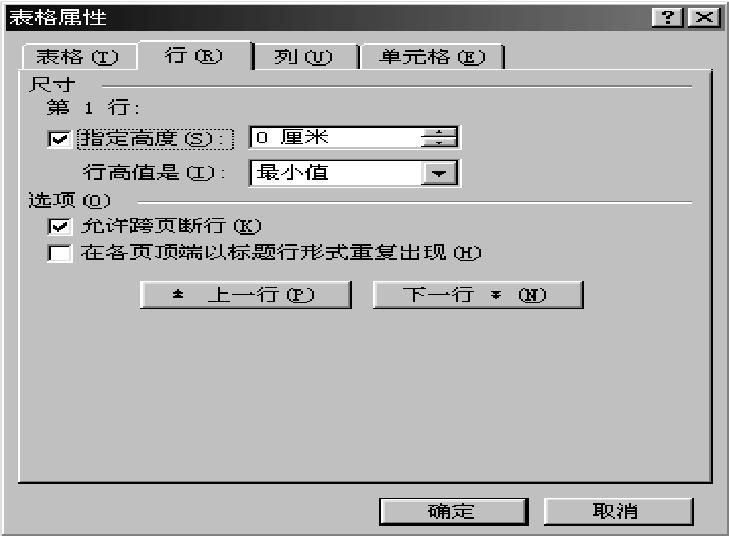Click the 确定 button
The width and height of the screenshot is (729, 536).
(x=453, y=512)
